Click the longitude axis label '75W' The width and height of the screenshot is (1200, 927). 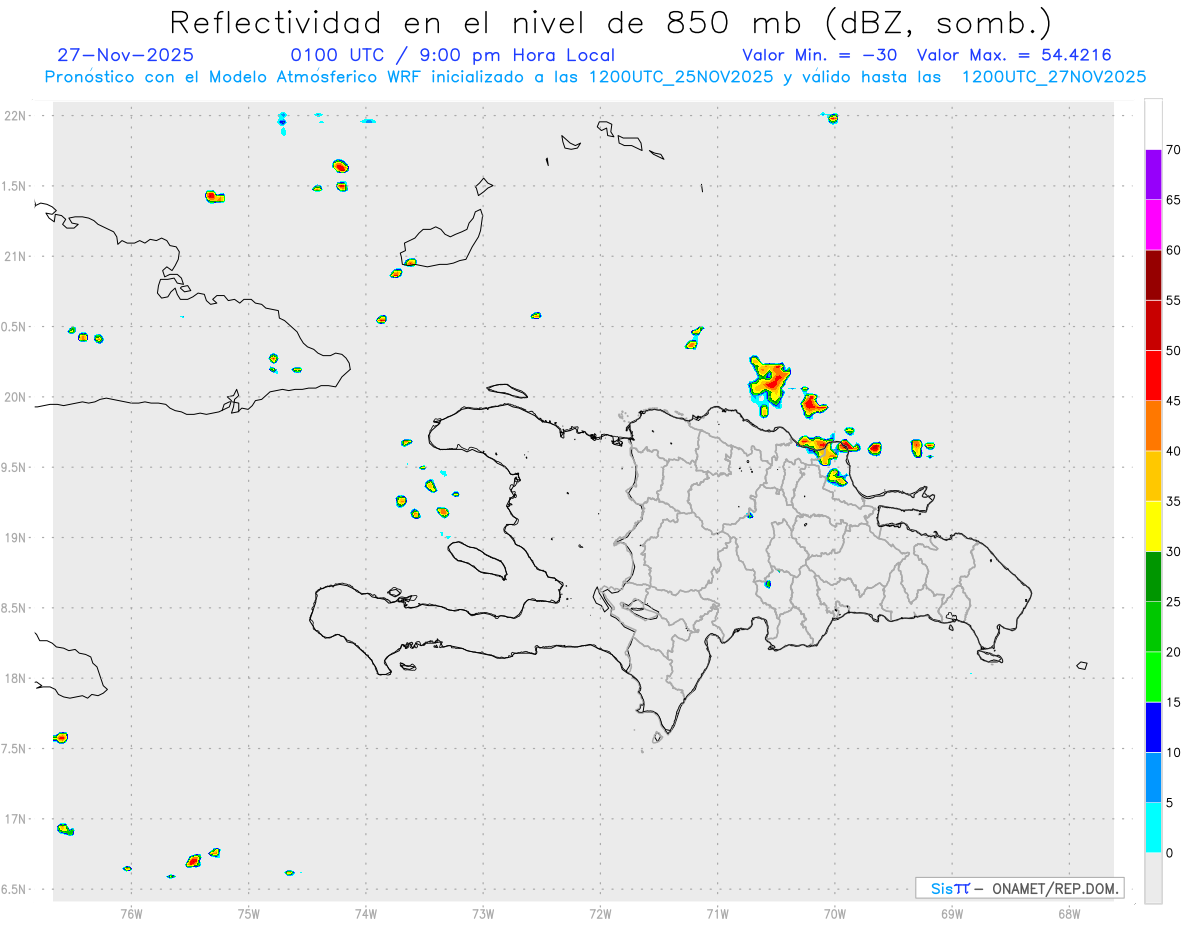coord(249,913)
